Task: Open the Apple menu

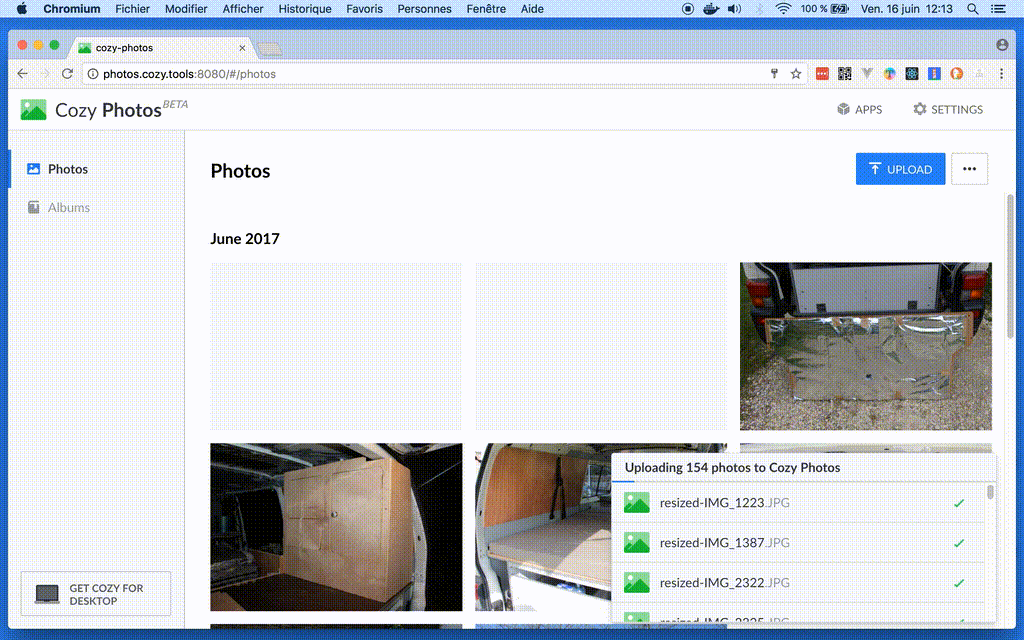Action: click(x=22, y=8)
